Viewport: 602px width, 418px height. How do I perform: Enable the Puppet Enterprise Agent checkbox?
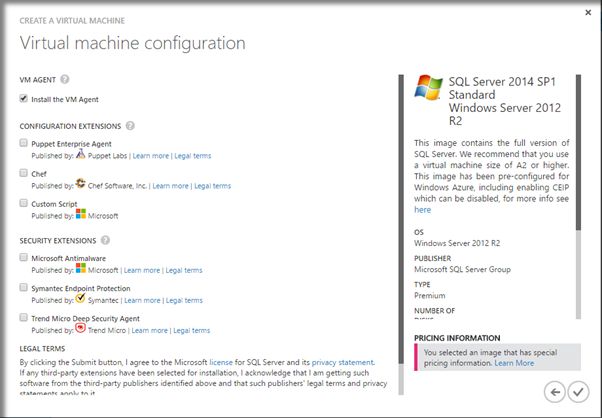pyautogui.click(x=24, y=144)
